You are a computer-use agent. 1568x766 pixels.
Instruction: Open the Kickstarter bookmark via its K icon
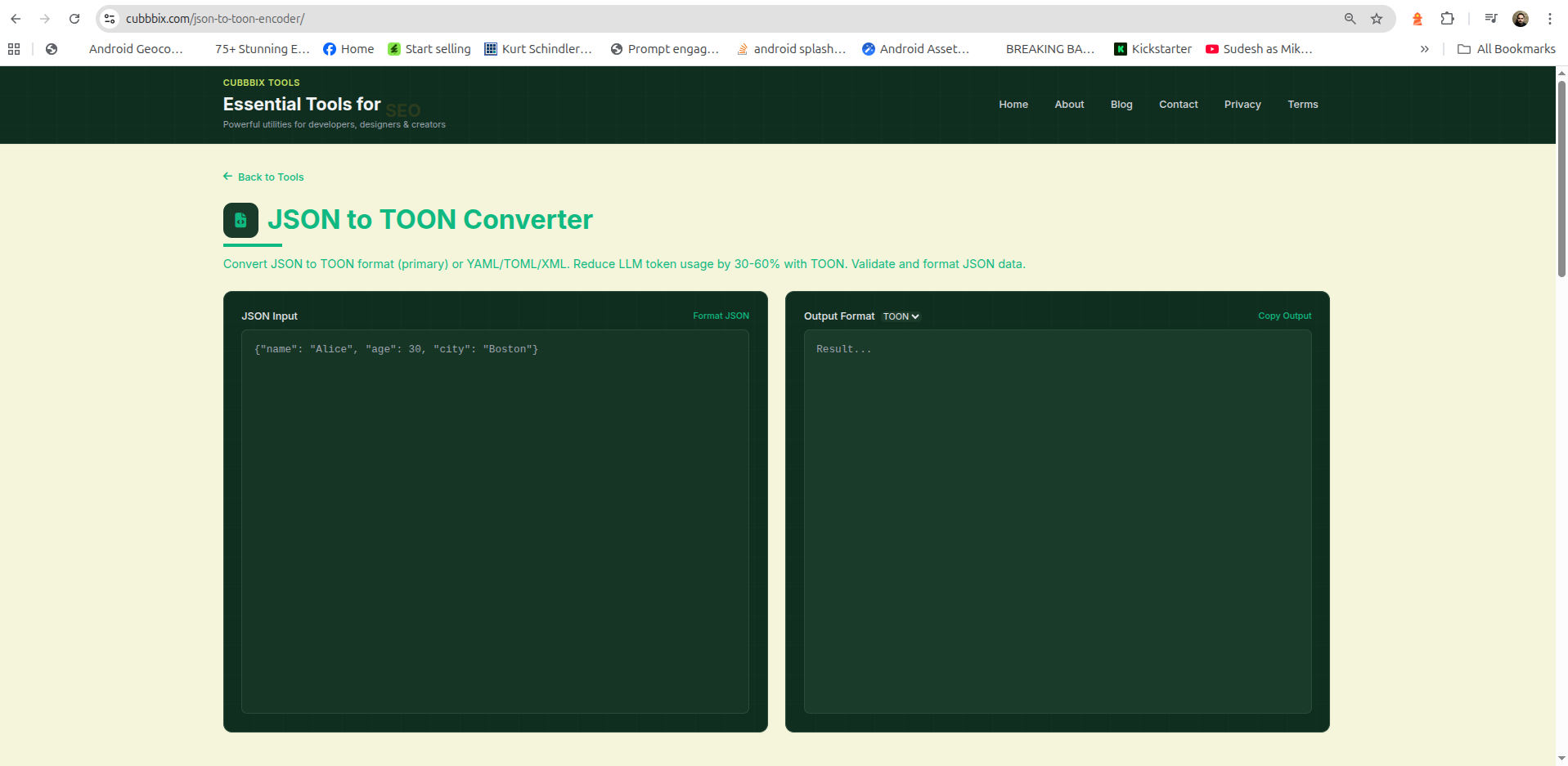(1121, 49)
